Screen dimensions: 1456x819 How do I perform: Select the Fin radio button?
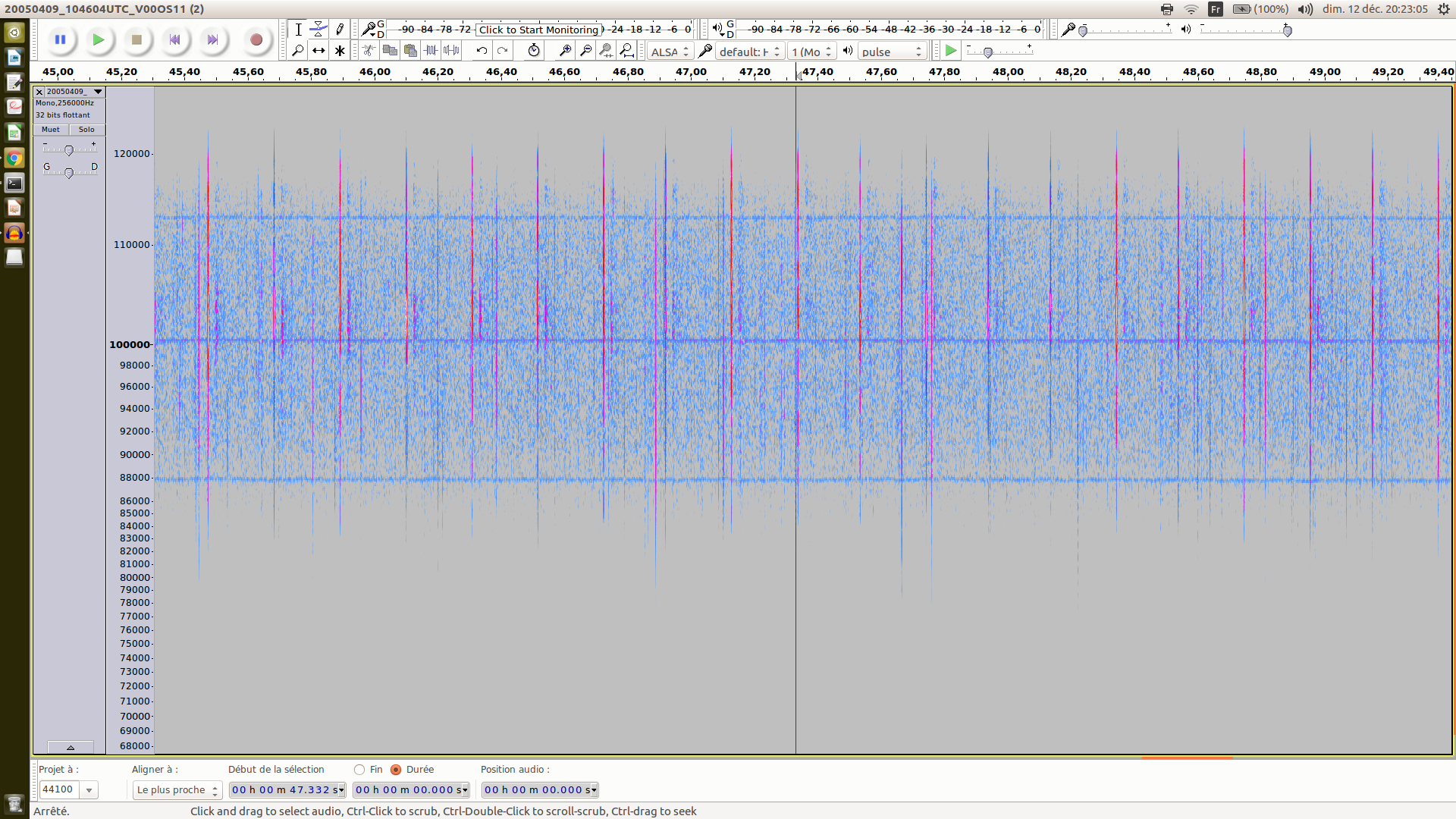359,770
